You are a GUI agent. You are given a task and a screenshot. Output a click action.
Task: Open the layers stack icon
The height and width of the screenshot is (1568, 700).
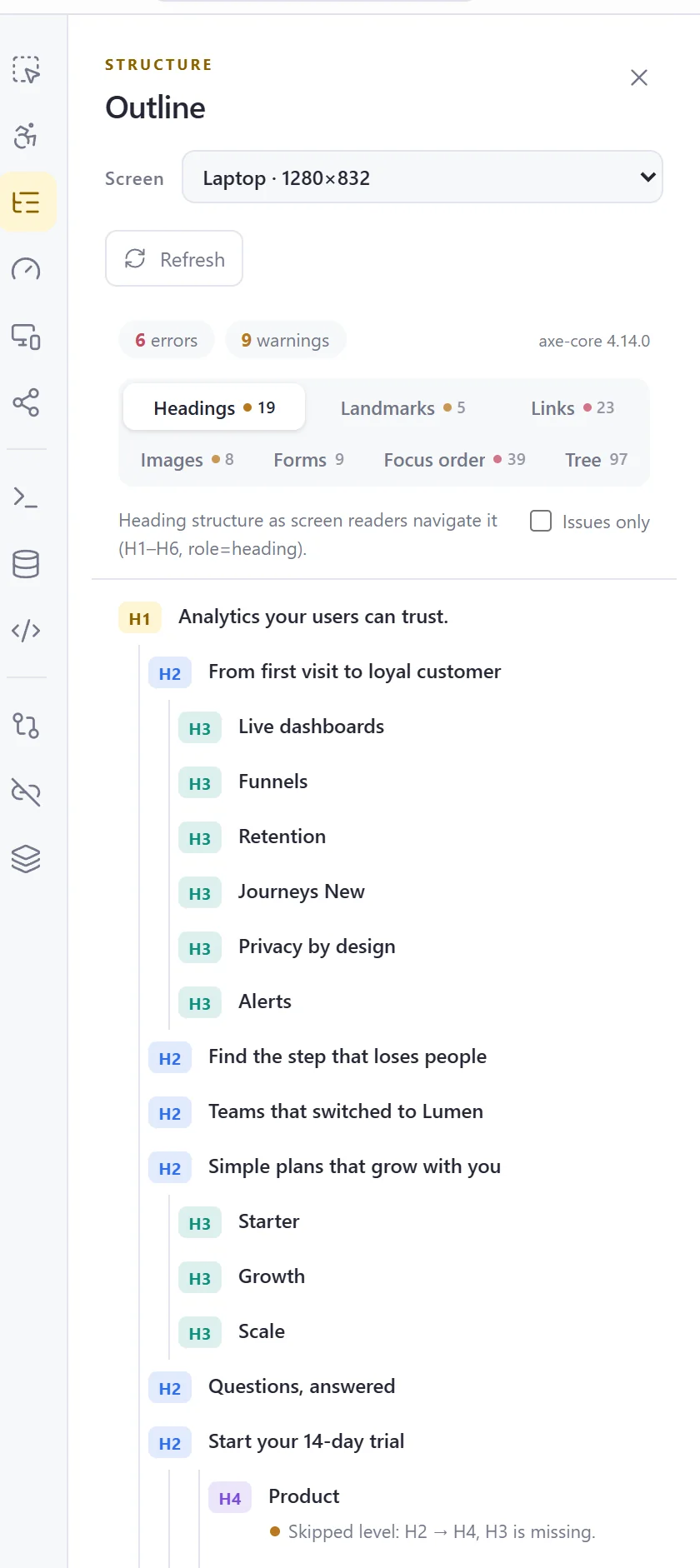coord(26,859)
